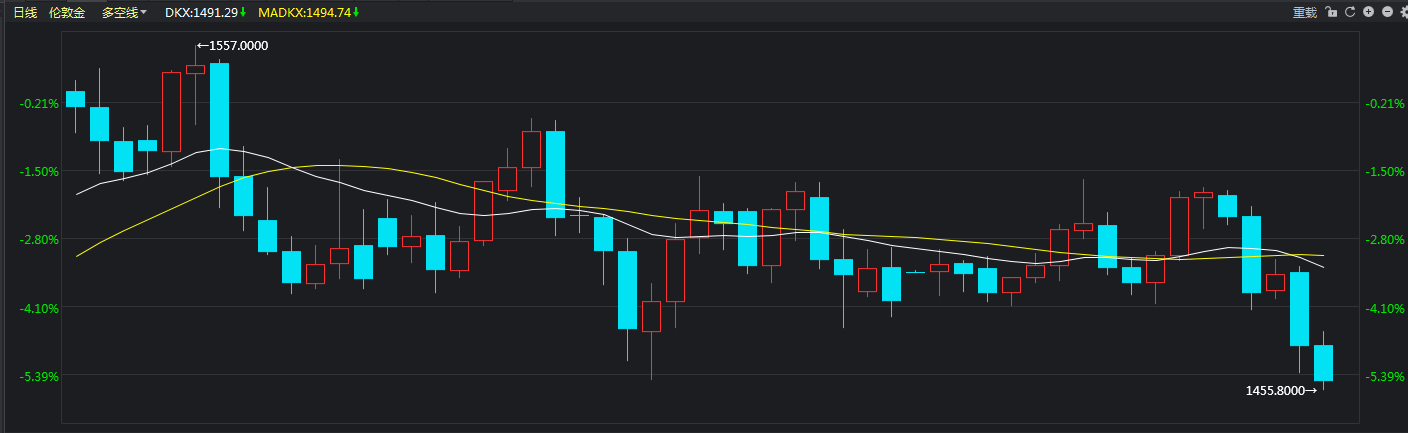The width and height of the screenshot is (1408, 433).
Task: Click the right axis -5.39% label
Action: (1386, 377)
